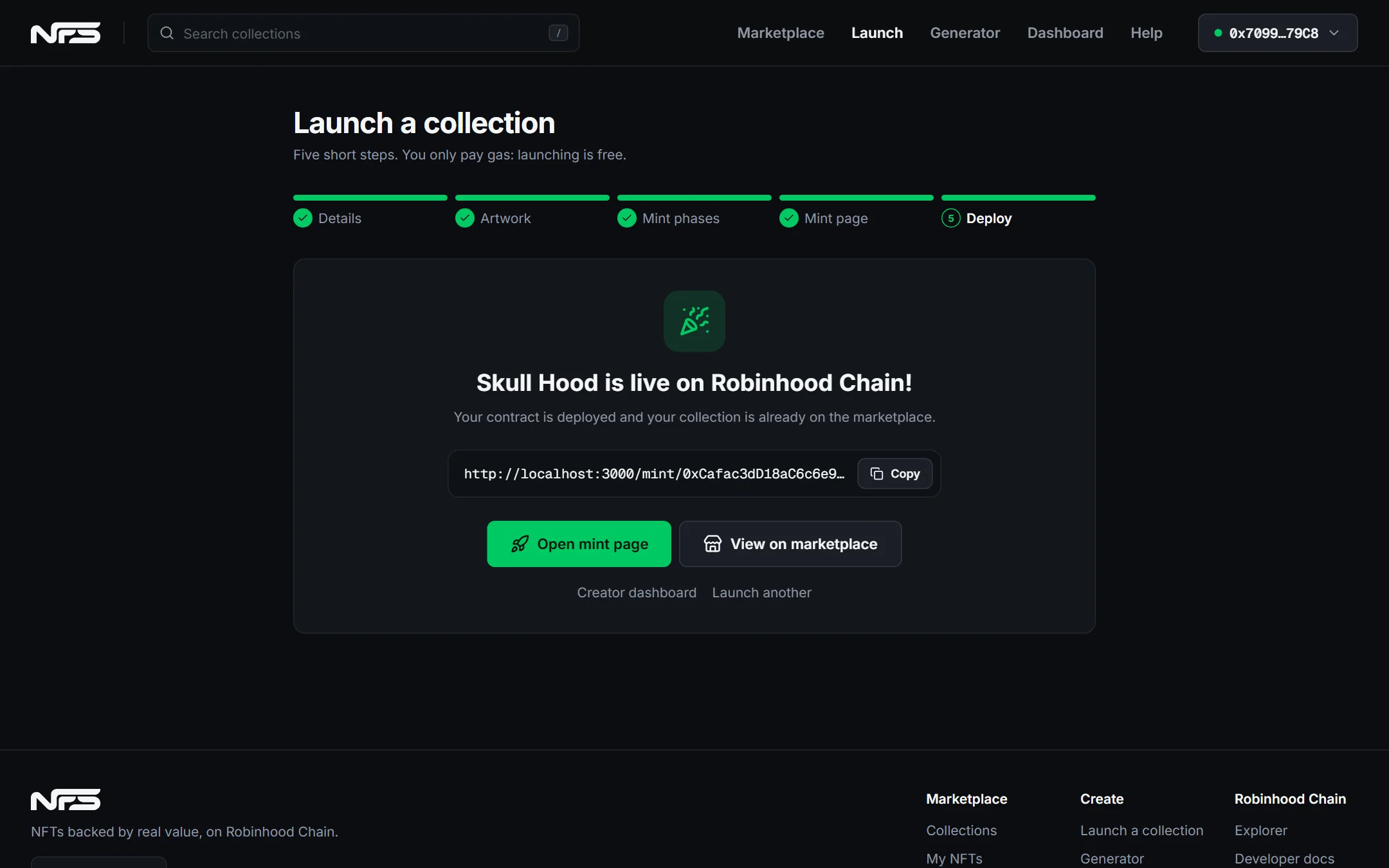Go to the Artwork step

tap(505, 218)
